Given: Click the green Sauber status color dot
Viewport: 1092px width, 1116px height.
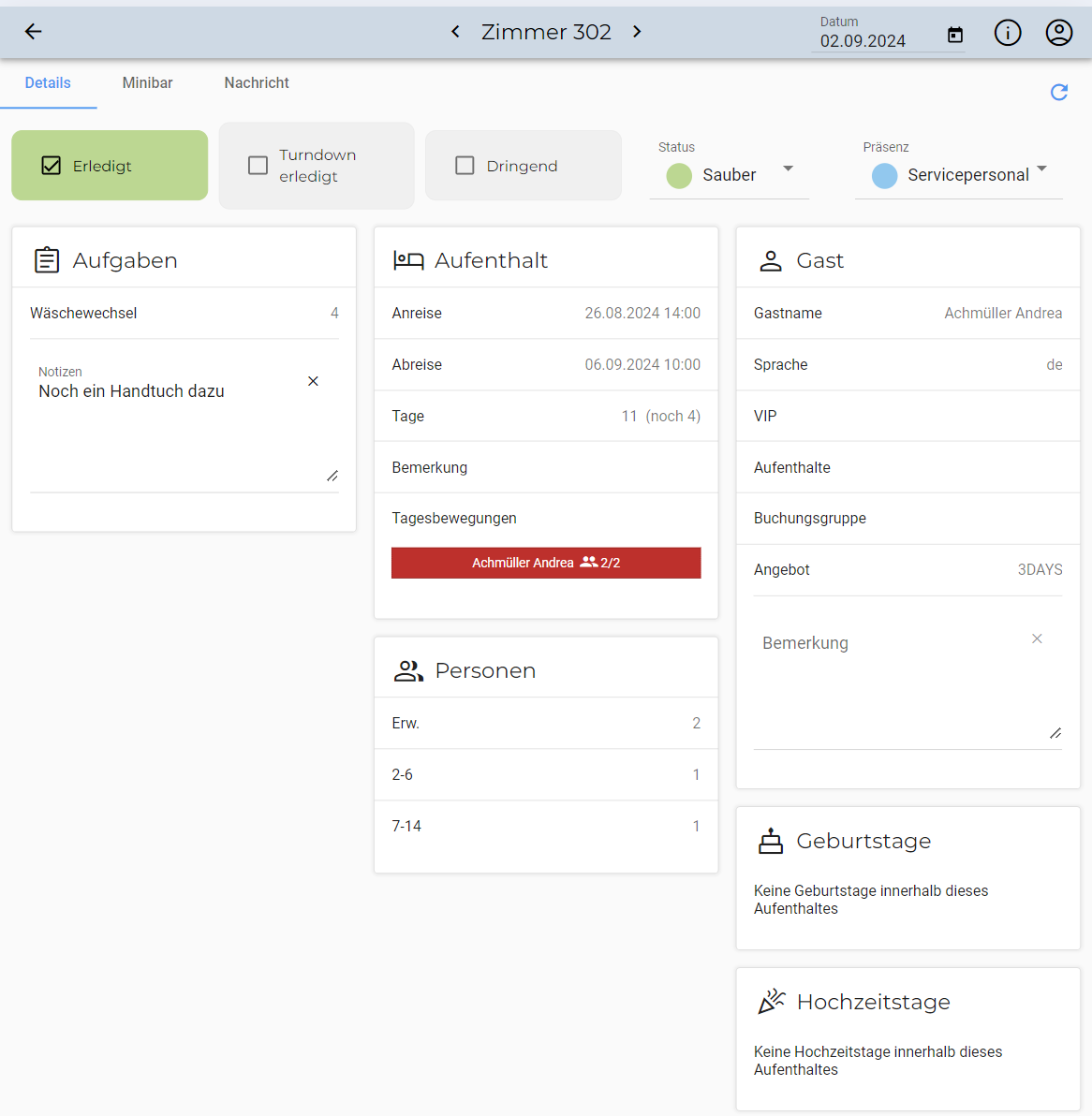Looking at the screenshot, I should [x=679, y=175].
